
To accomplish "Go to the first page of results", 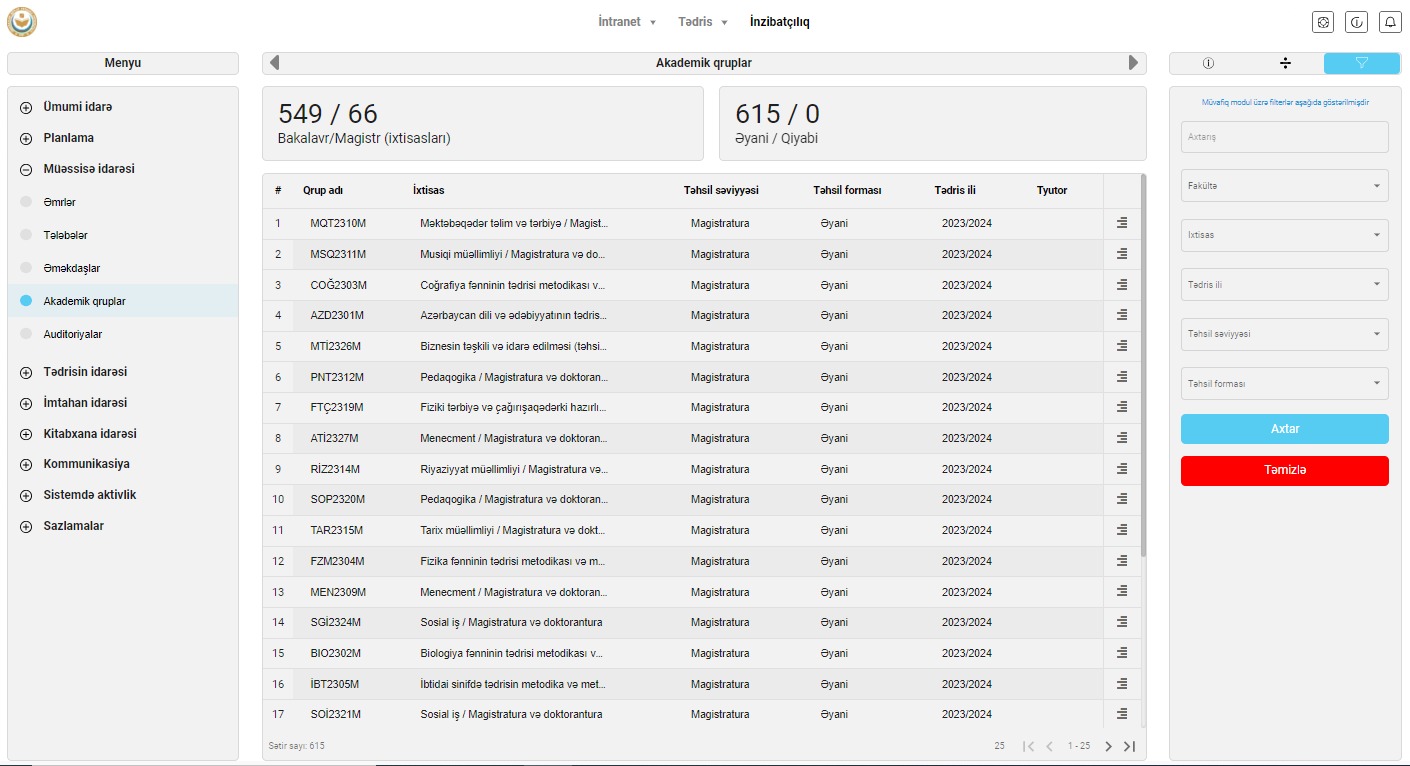I will tap(1028, 746).
